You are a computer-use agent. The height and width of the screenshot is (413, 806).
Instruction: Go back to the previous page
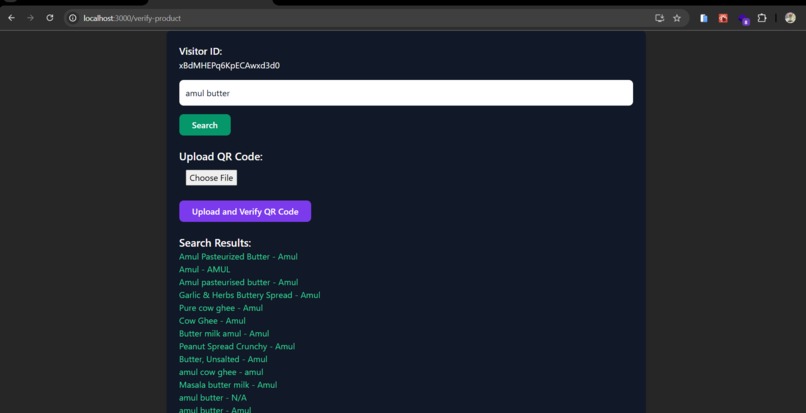click(x=11, y=18)
